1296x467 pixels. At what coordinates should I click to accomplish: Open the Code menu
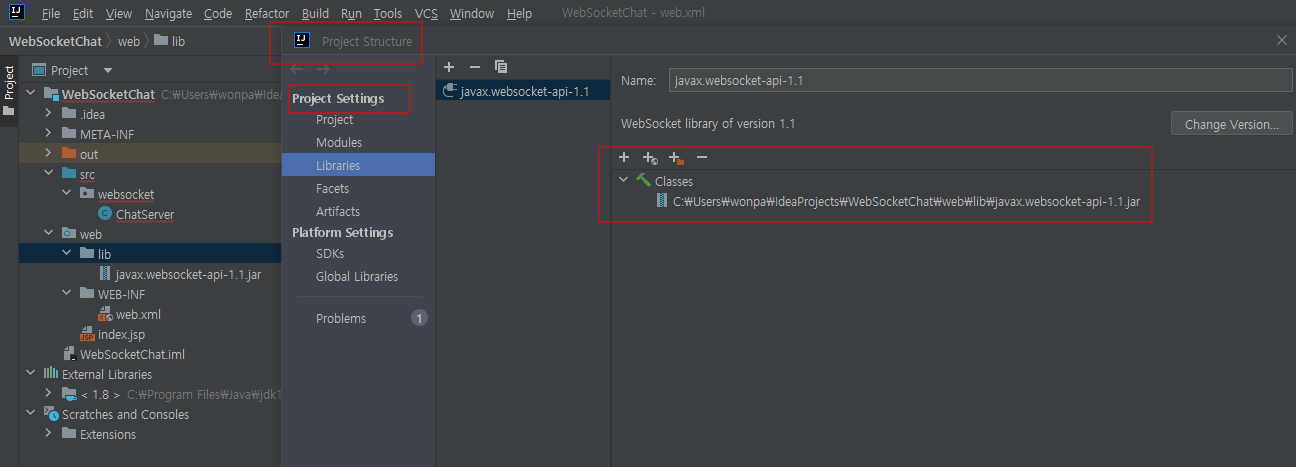(x=218, y=14)
